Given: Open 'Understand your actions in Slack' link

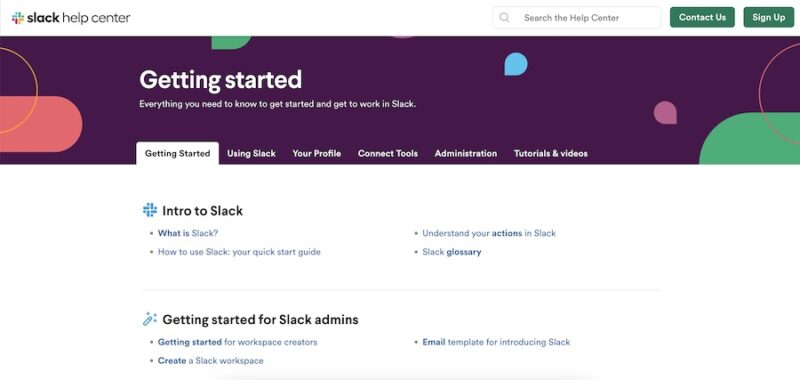Looking at the screenshot, I should pyautogui.click(x=489, y=233).
